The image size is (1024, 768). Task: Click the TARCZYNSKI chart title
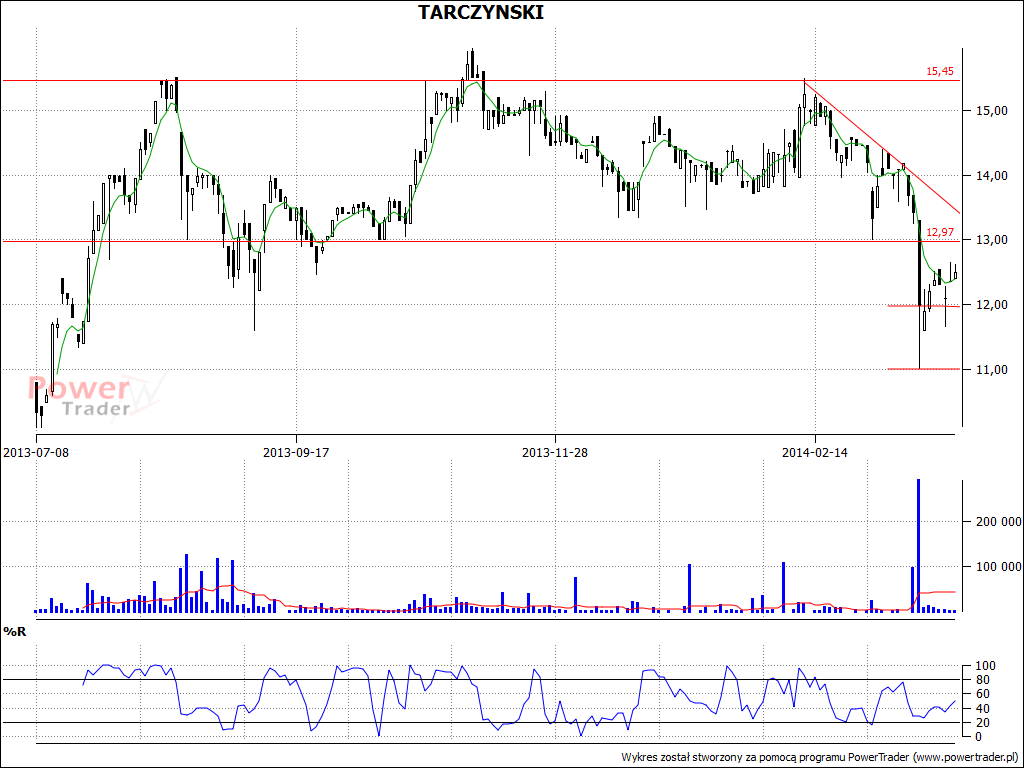point(481,12)
